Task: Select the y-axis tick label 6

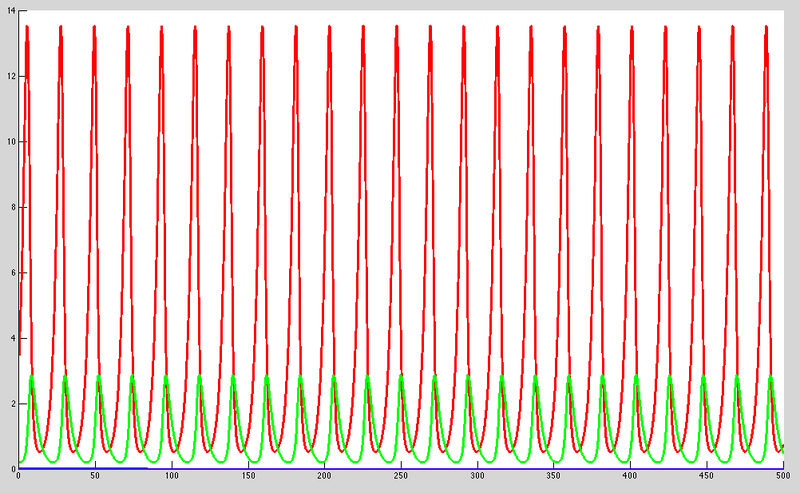Action: tap(11, 272)
